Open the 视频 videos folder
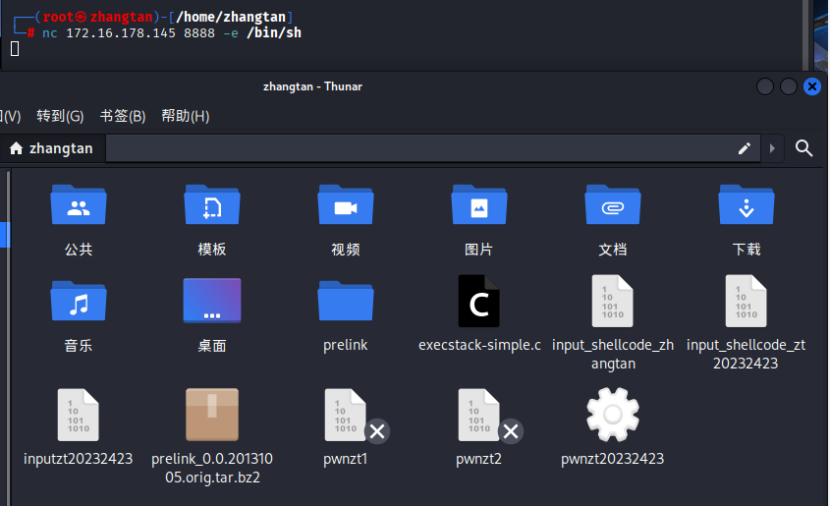The width and height of the screenshot is (831, 506). point(346,205)
